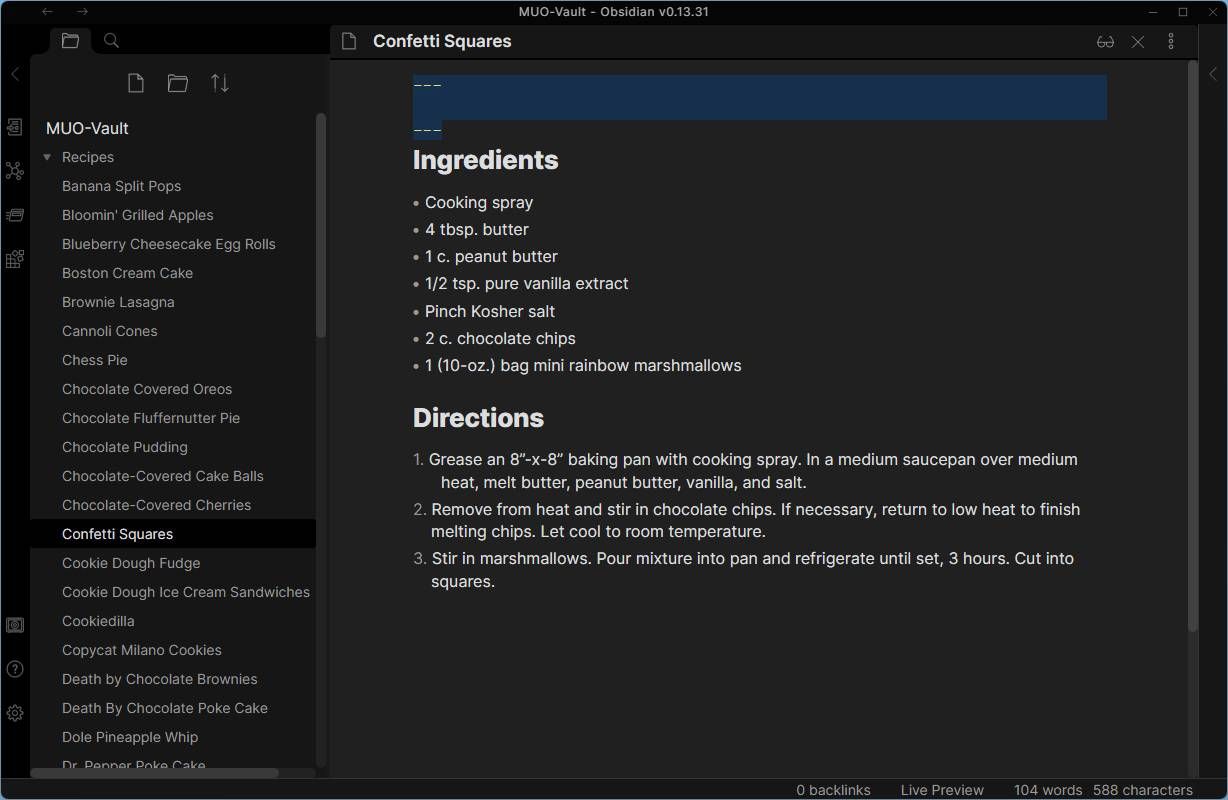1228x800 pixels.
Task: Toggle reading view with glasses icon
Action: tap(1105, 42)
